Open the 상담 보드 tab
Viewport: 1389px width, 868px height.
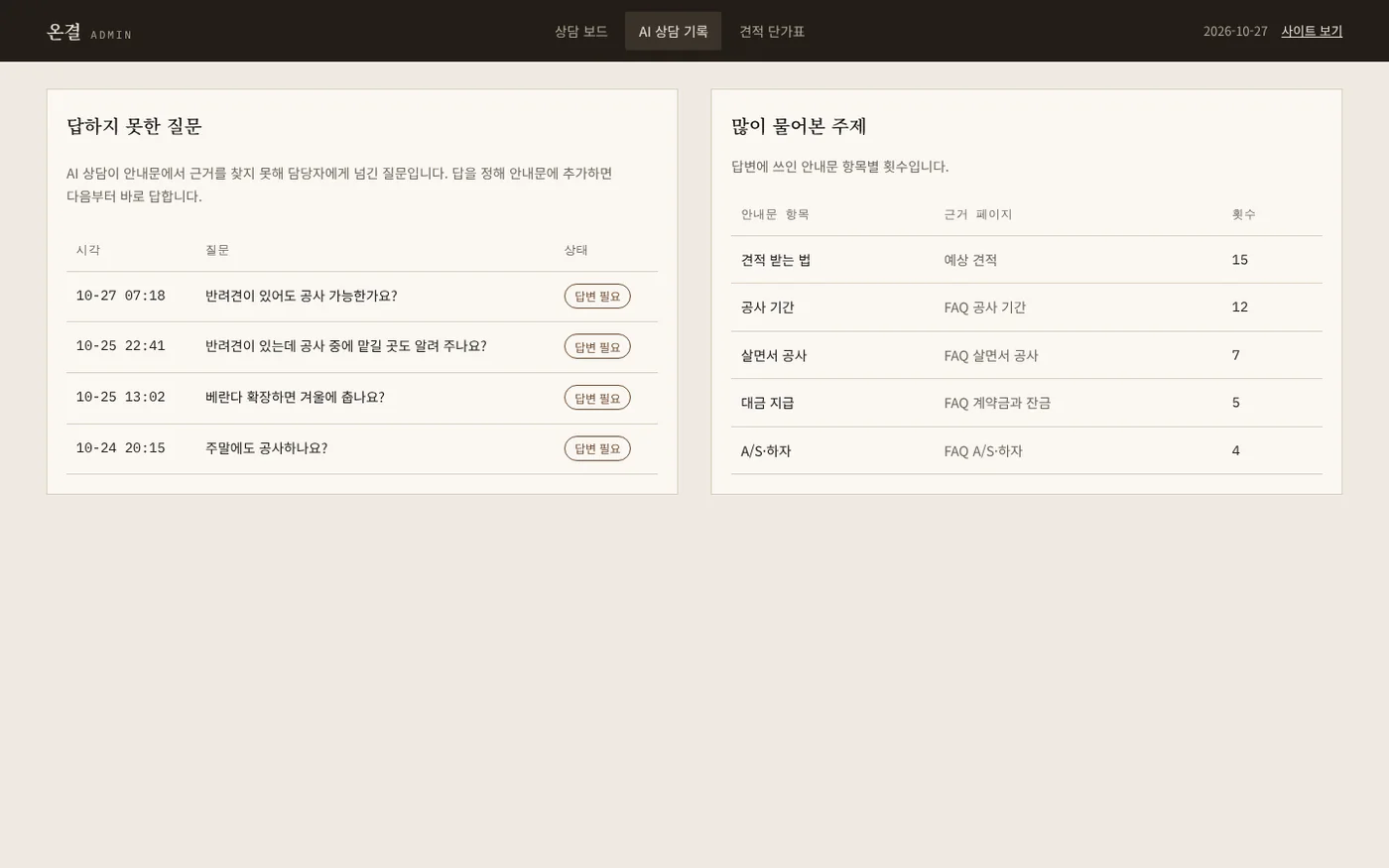[x=580, y=31]
